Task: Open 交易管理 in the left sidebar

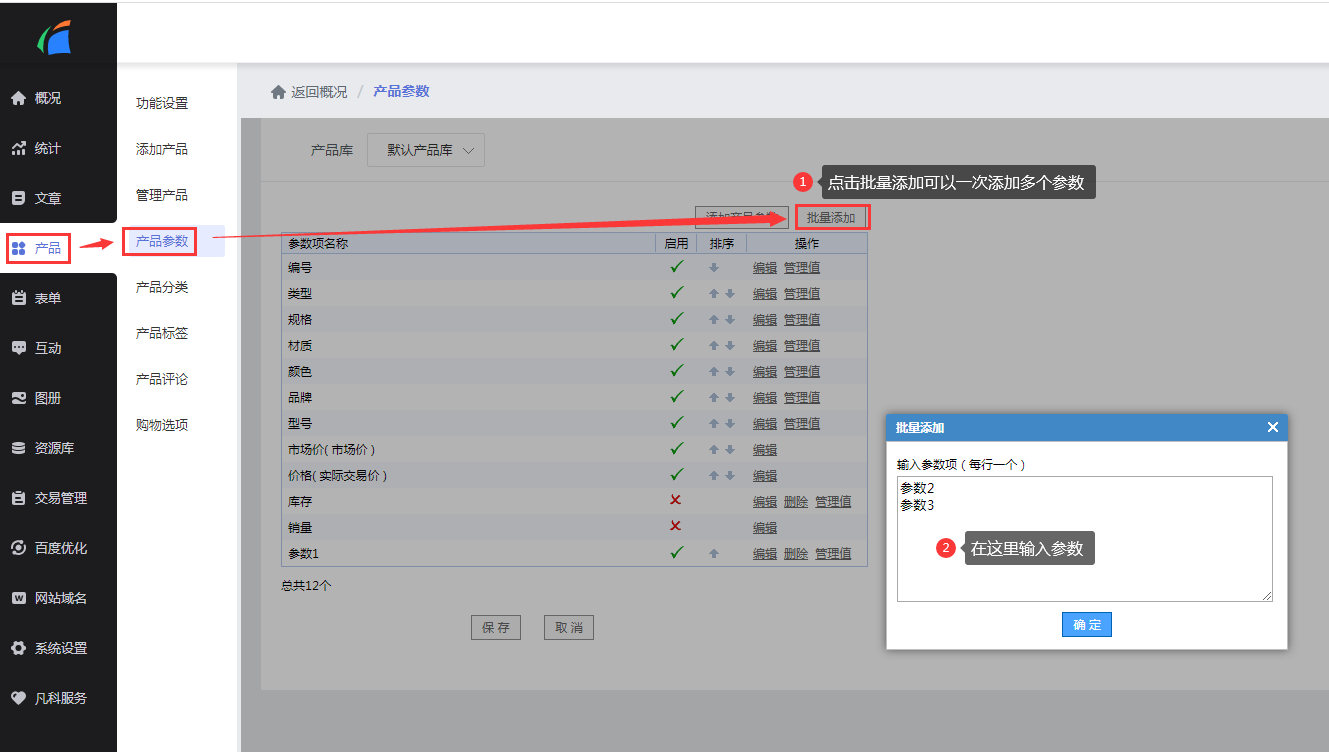Action: (60, 498)
